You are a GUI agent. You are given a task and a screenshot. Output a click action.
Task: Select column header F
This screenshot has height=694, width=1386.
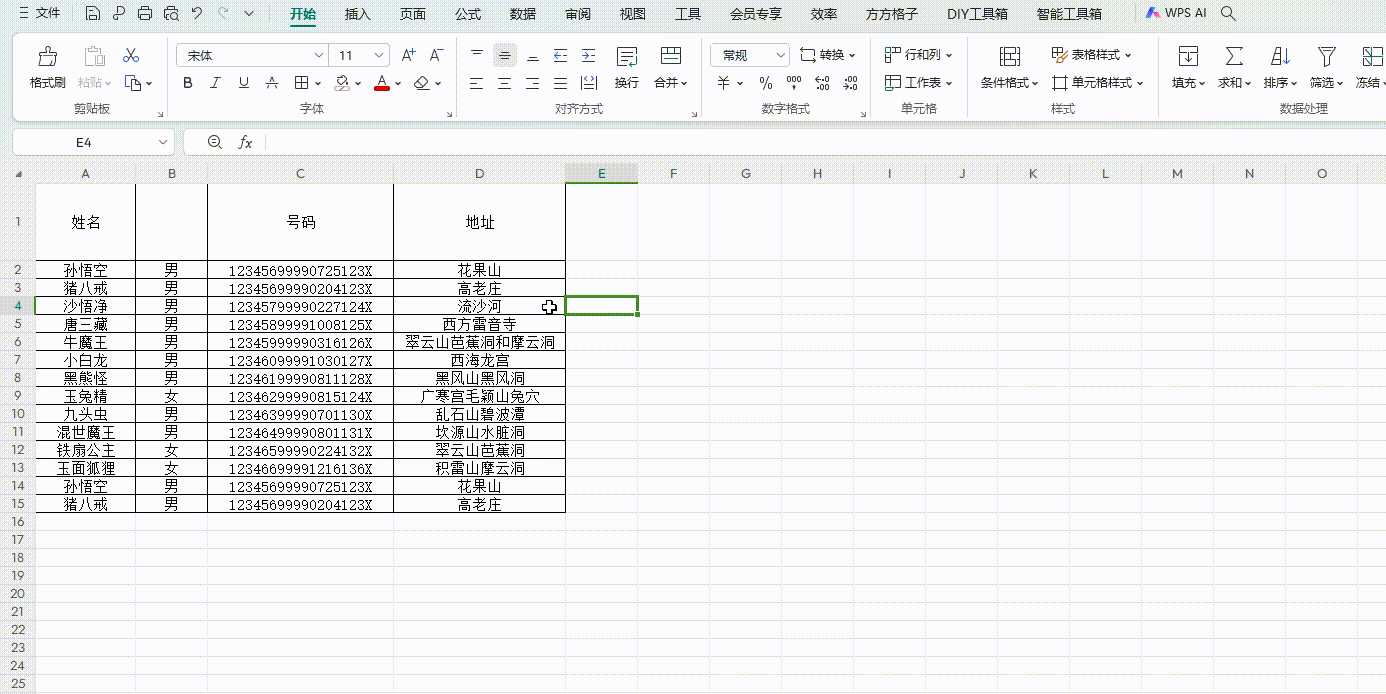pos(674,174)
